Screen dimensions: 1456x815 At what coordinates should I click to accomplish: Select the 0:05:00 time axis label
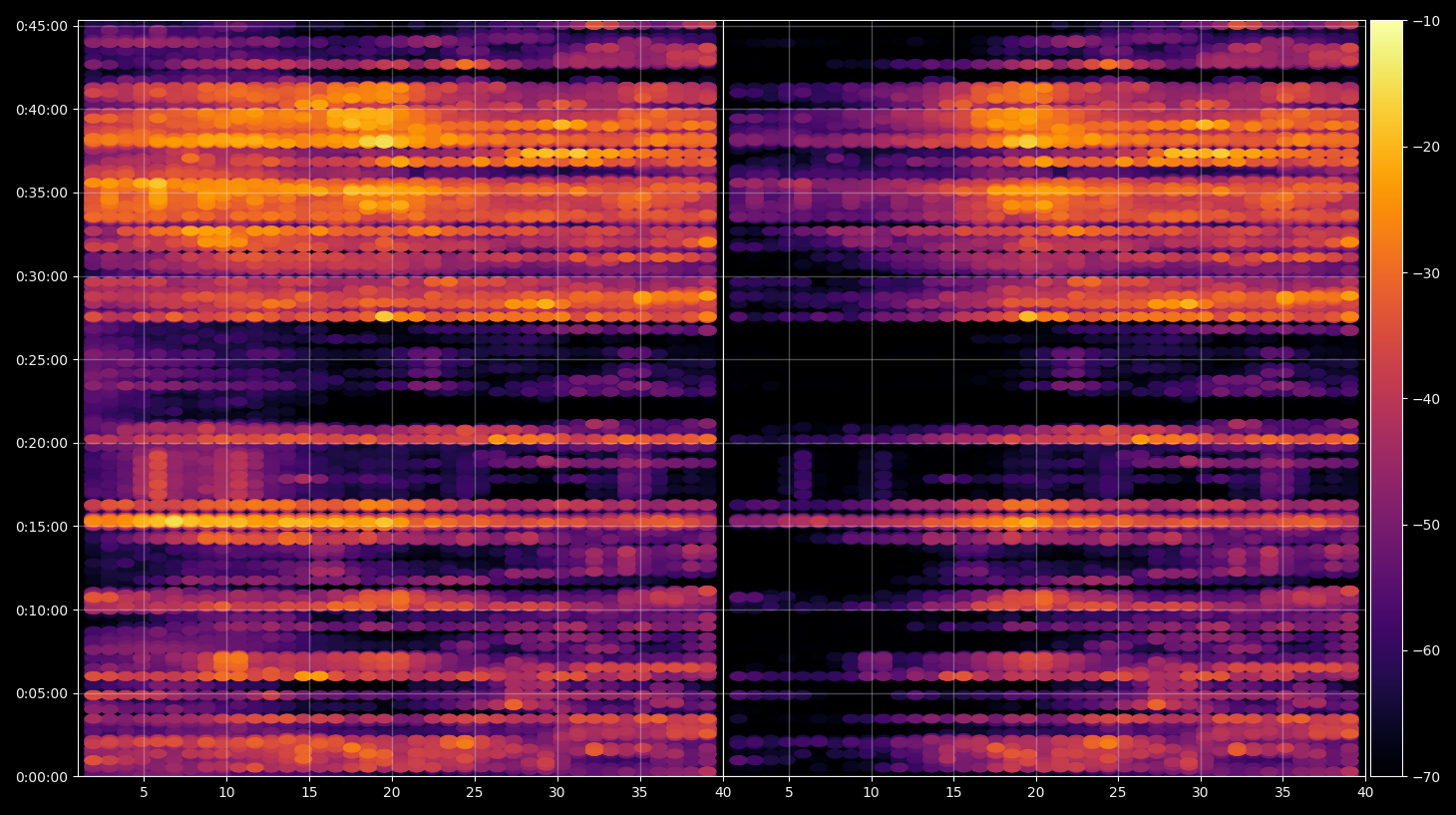(x=42, y=693)
